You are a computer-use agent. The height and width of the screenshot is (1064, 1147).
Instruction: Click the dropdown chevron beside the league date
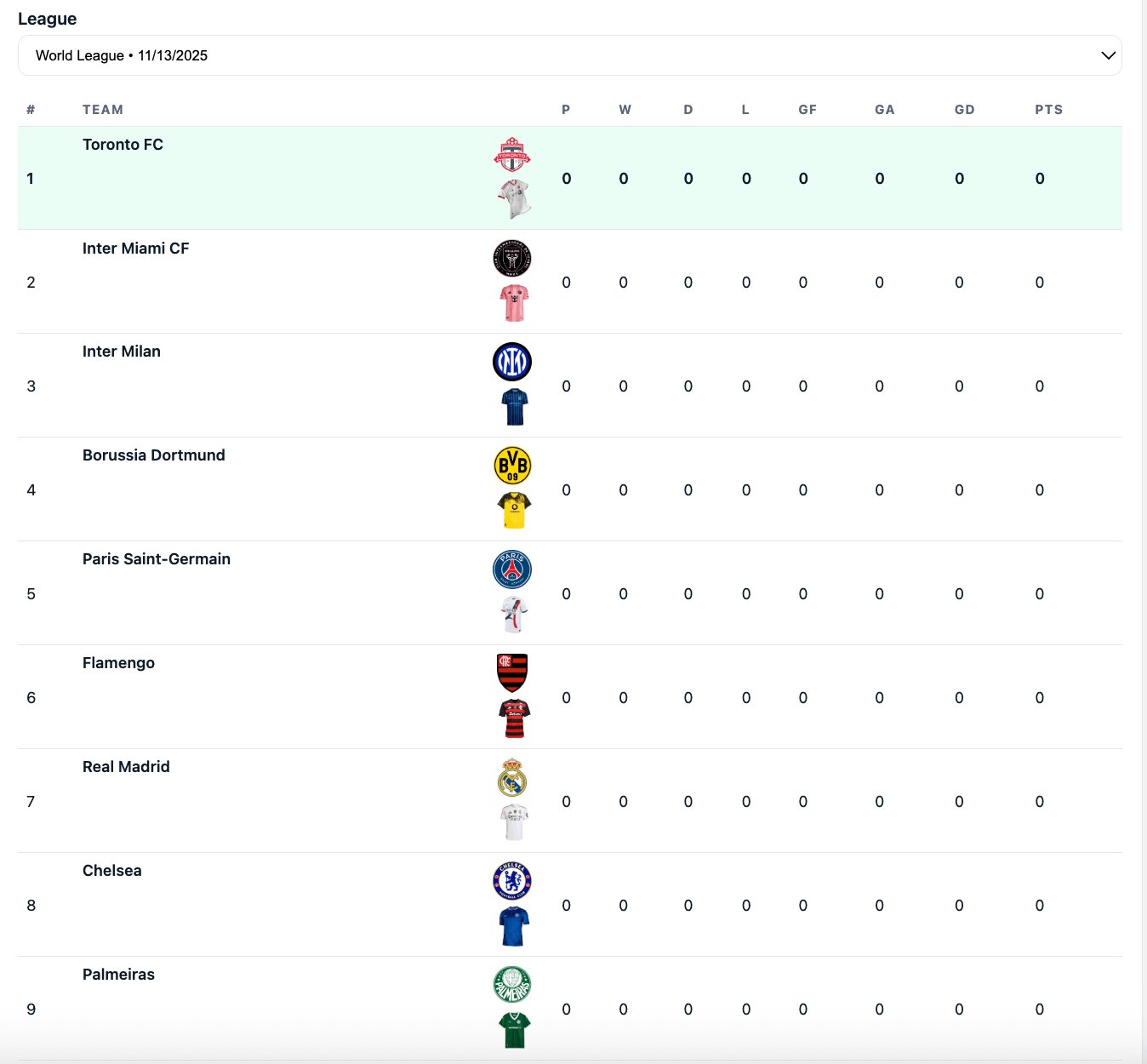1107,54
